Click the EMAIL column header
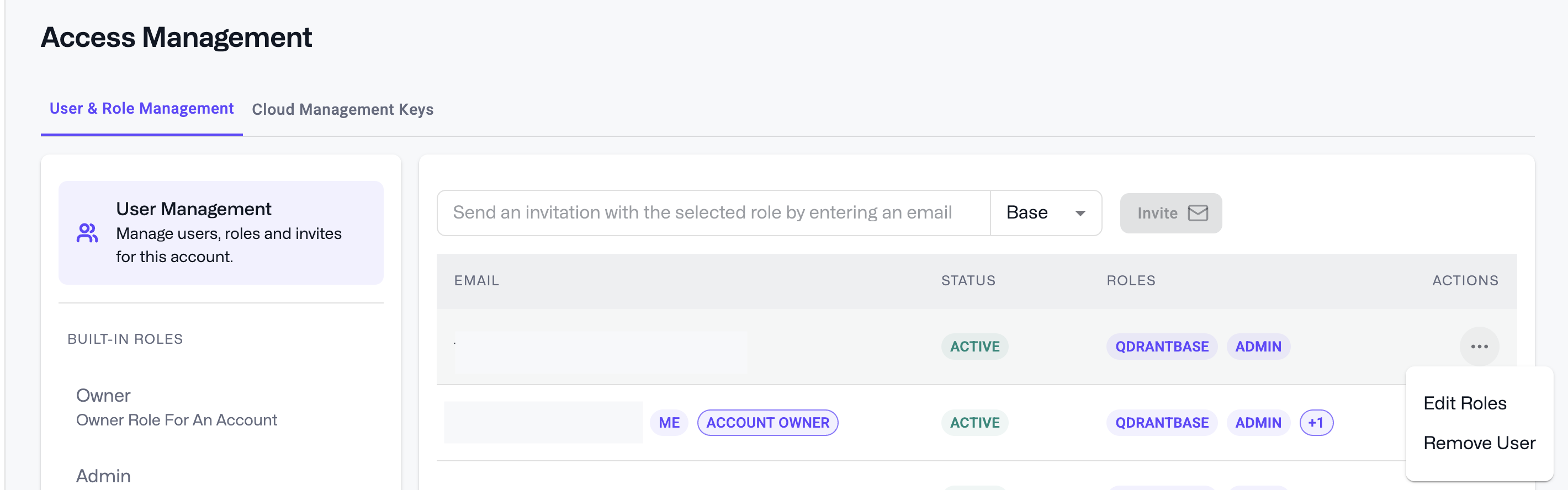 (476, 281)
